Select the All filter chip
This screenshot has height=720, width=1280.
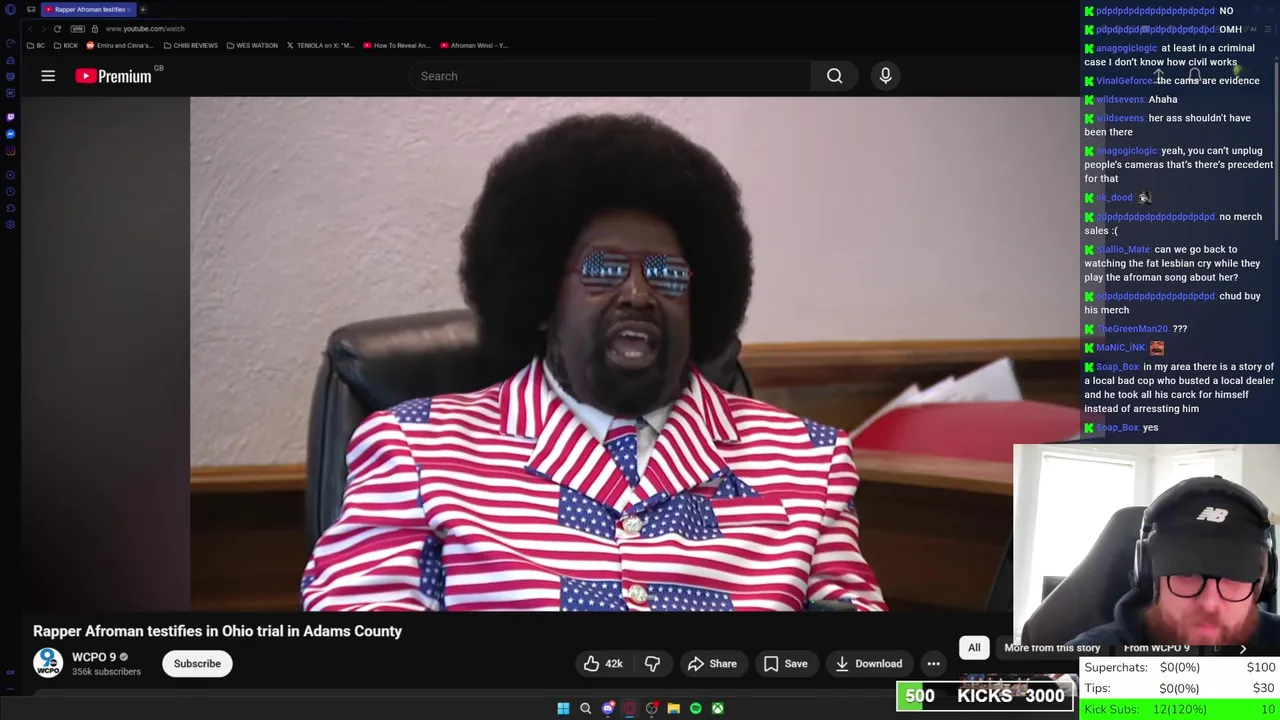pyautogui.click(x=974, y=648)
